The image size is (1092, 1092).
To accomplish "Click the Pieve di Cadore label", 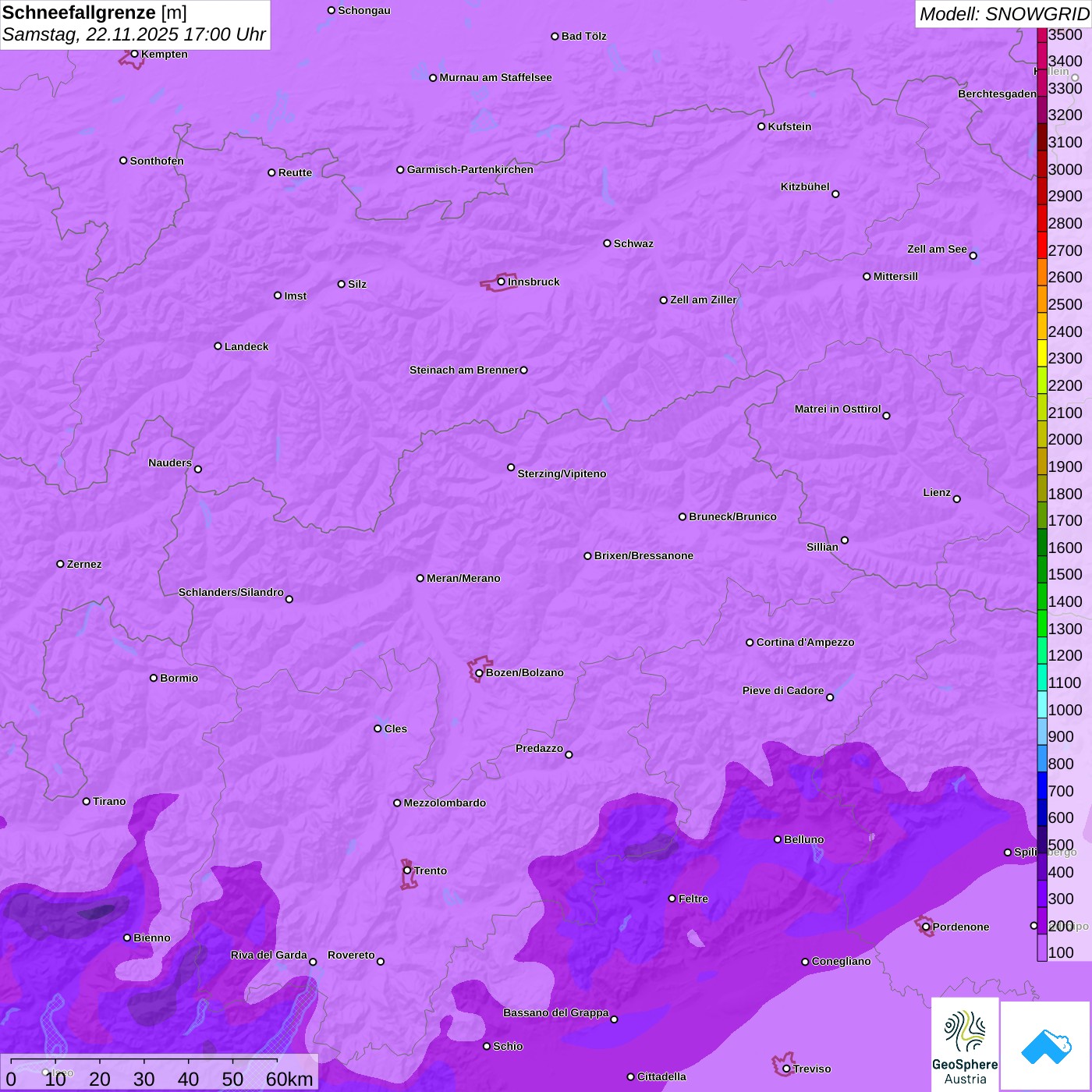I will [783, 690].
